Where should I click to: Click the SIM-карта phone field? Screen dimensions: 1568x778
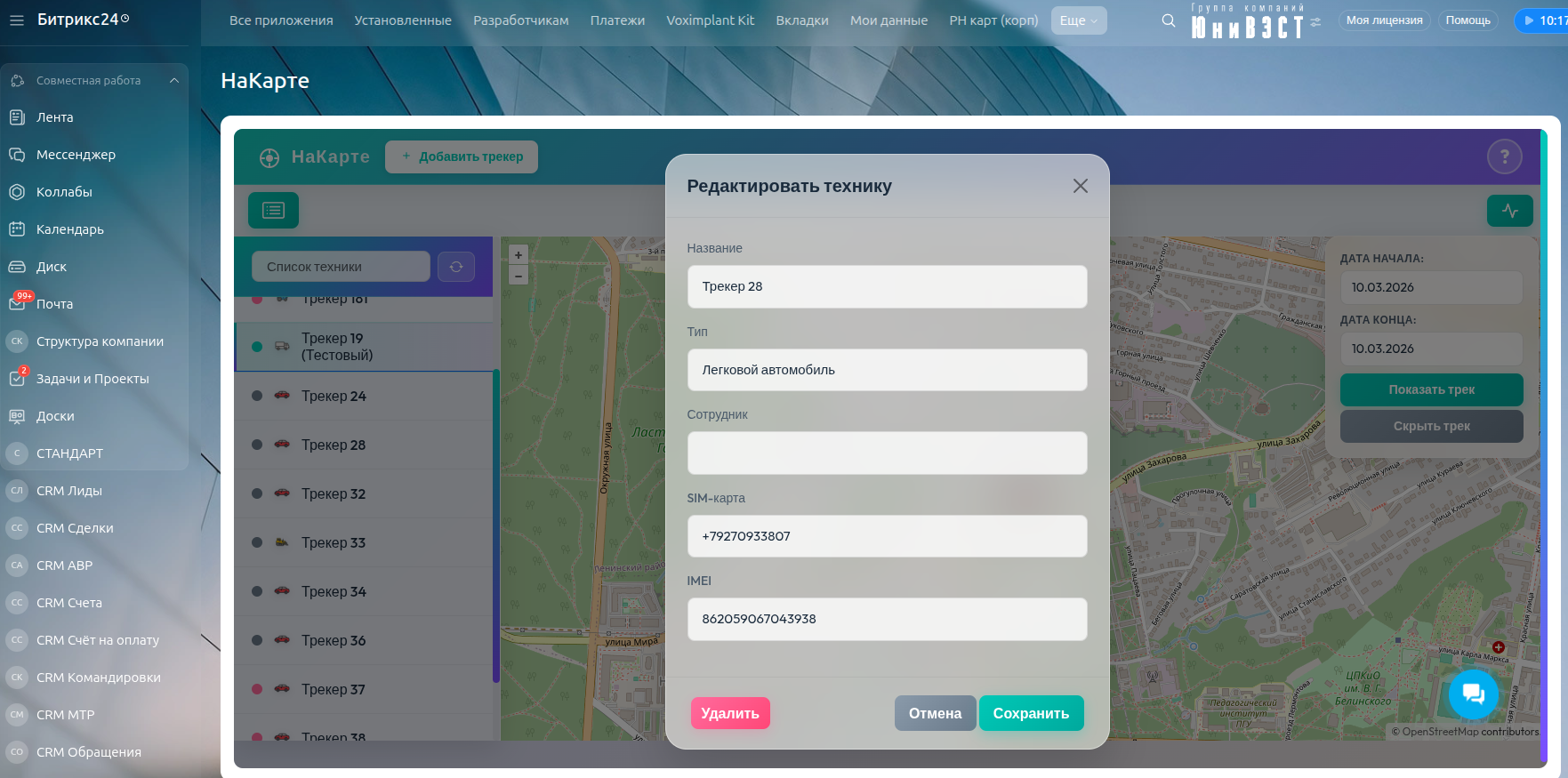(x=887, y=536)
